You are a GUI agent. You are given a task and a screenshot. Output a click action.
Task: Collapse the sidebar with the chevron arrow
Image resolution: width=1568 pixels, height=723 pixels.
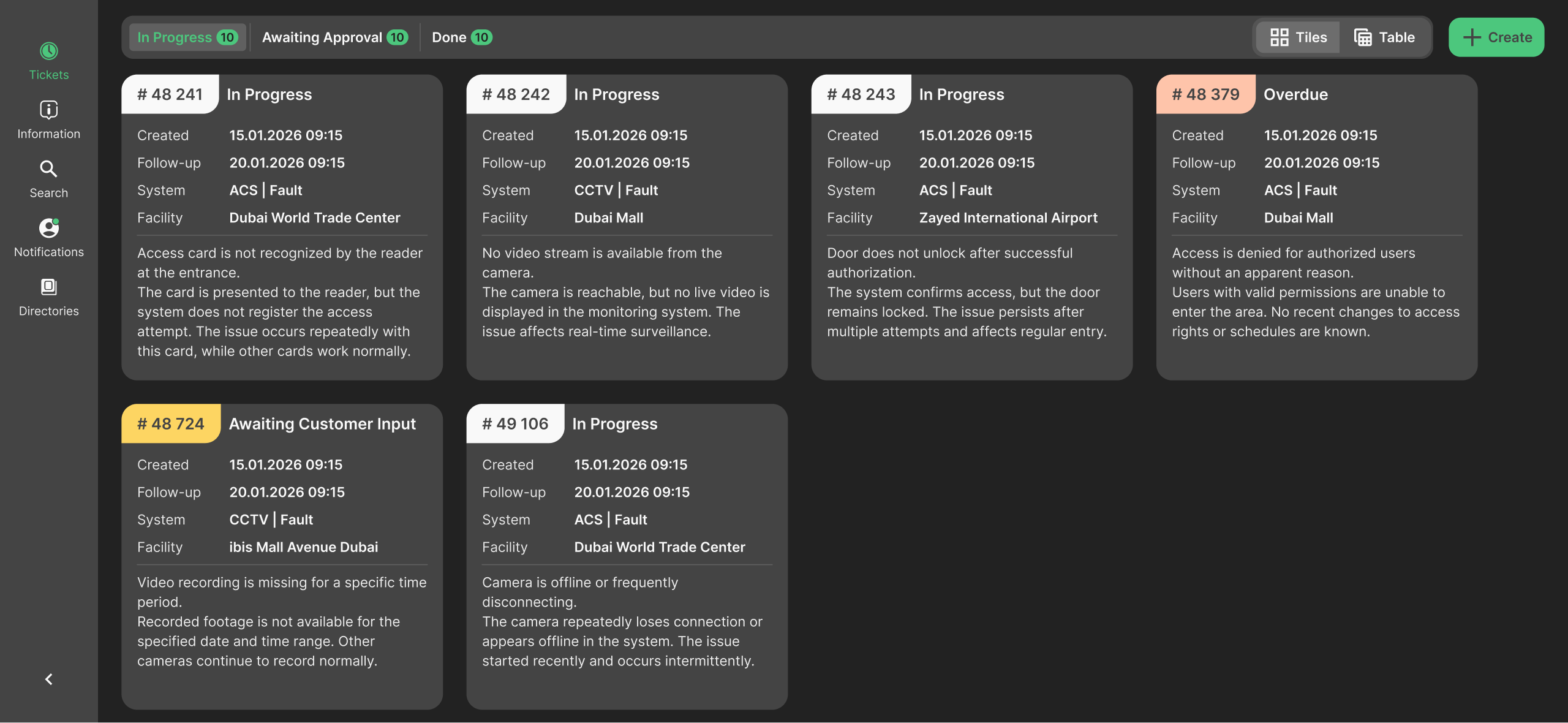coord(49,679)
